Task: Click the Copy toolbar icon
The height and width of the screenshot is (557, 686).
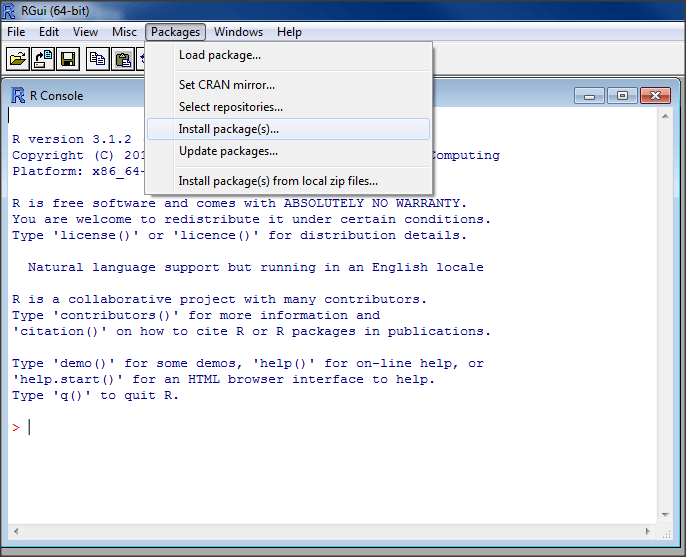Action: click(x=98, y=59)
